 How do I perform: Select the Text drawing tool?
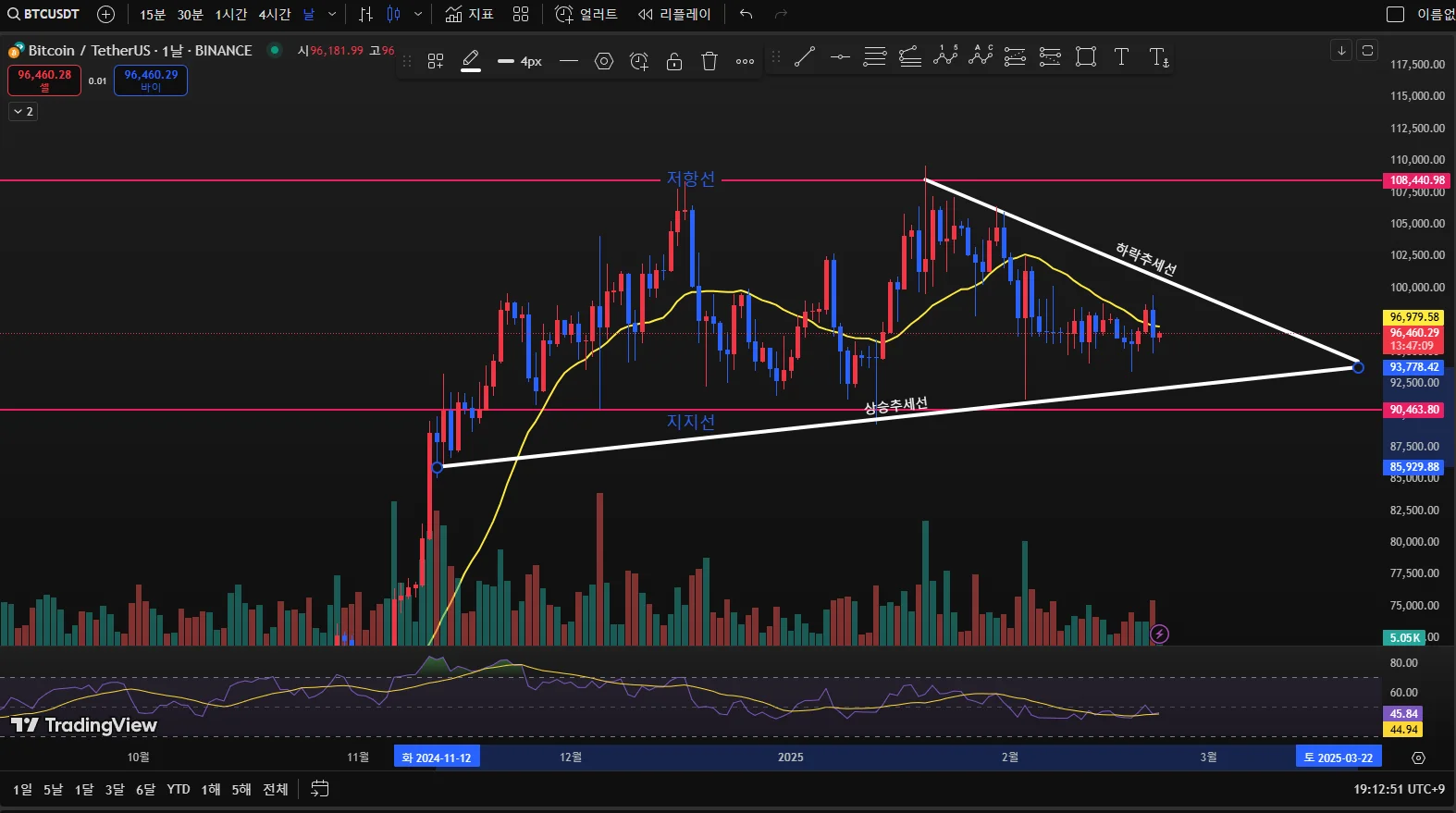1121,56
